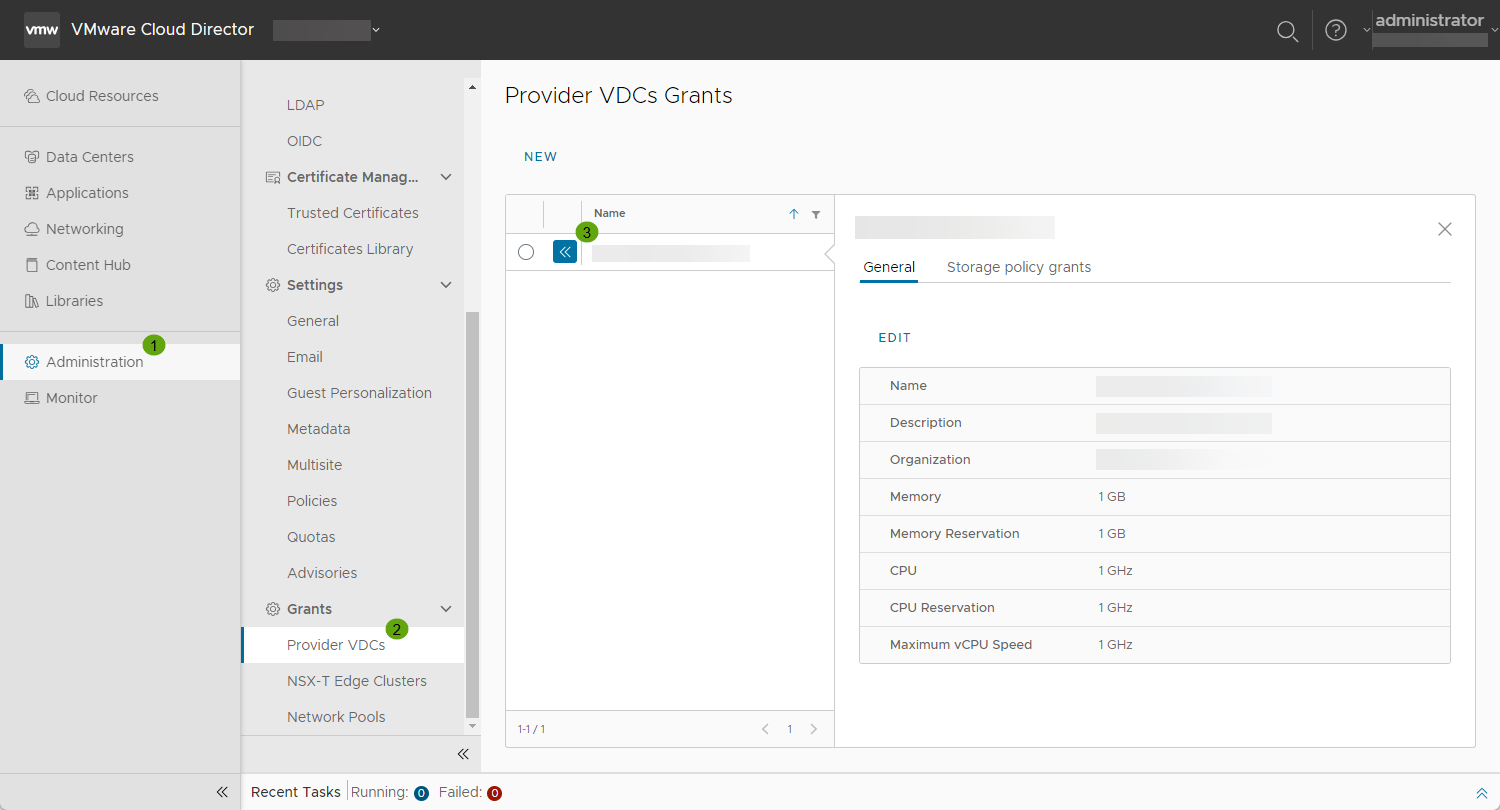Open the administrator user menu
The image size is (1500, 810).
pos(1436,29)
